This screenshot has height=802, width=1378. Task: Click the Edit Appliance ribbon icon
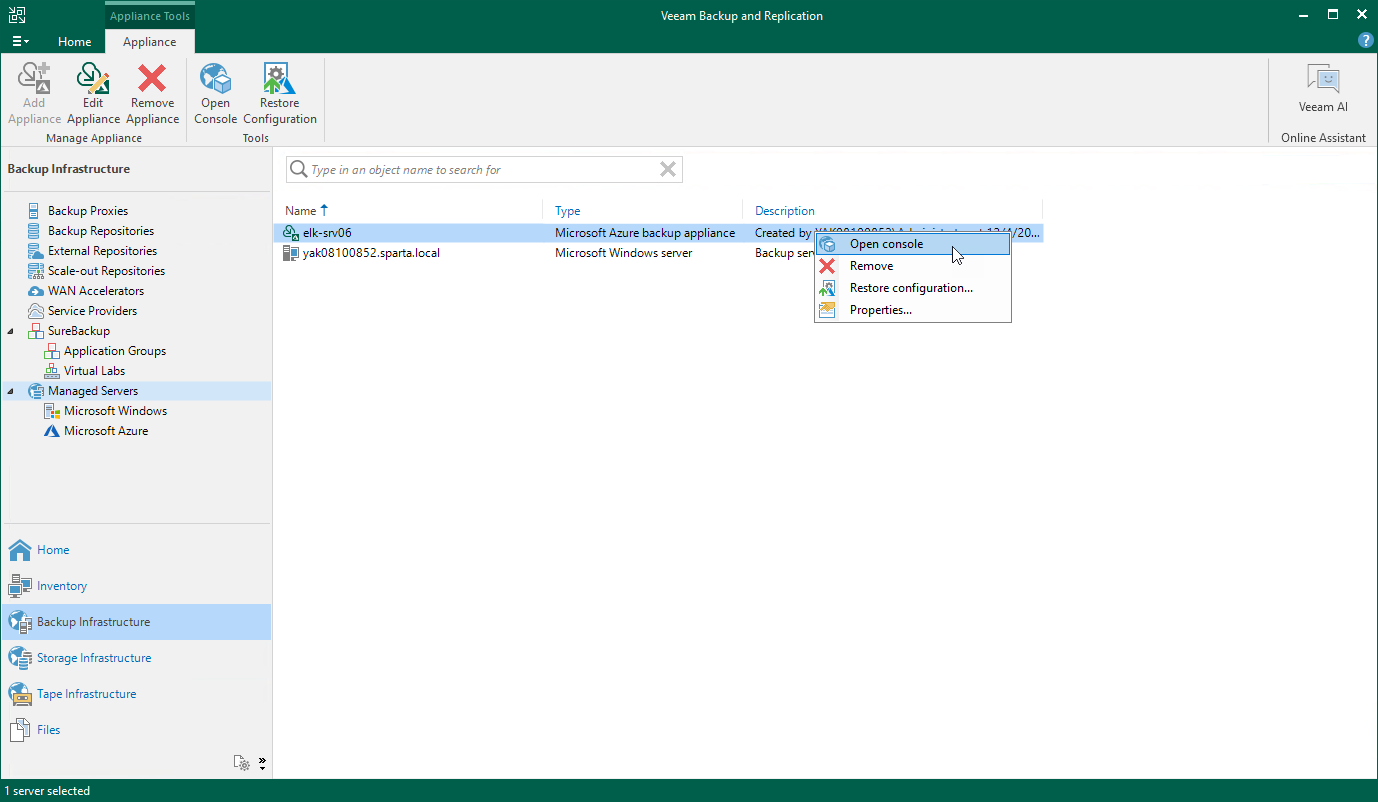click(x=93, y=78)
